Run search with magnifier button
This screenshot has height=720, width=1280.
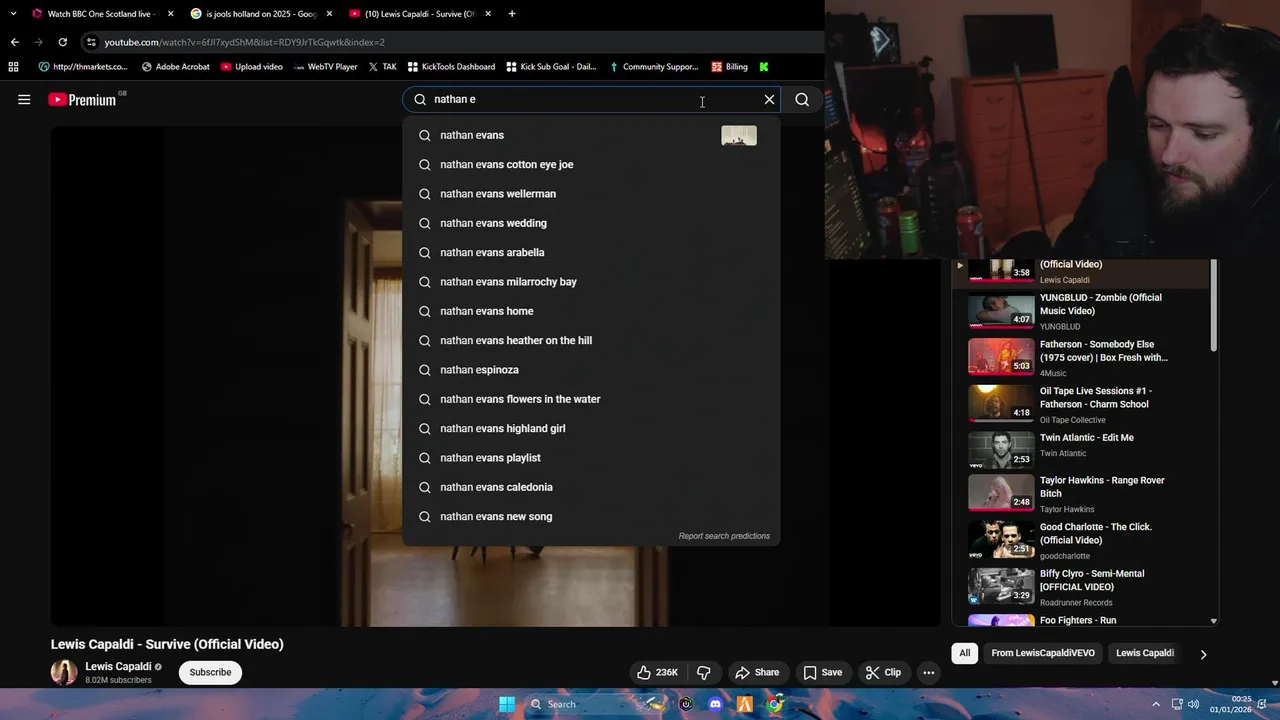[x=802, y=99]
